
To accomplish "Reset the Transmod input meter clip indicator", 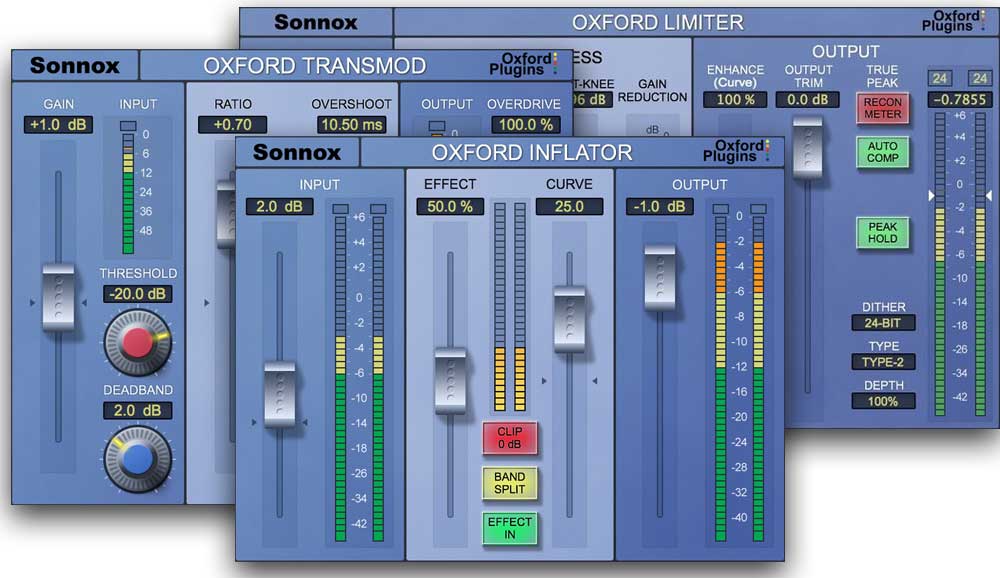I will tap(128, 126).
